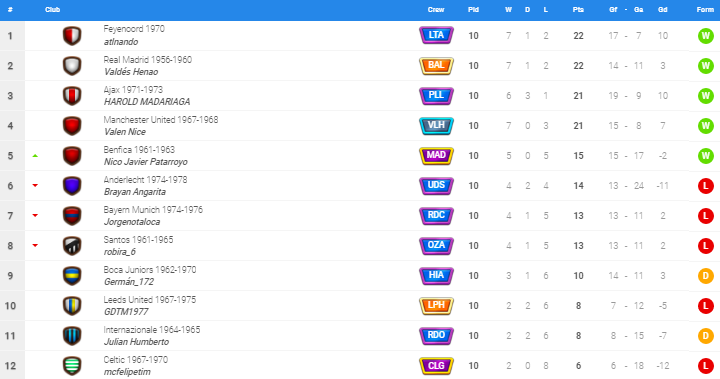Click the green W form circle for Feyenoord

705,36
